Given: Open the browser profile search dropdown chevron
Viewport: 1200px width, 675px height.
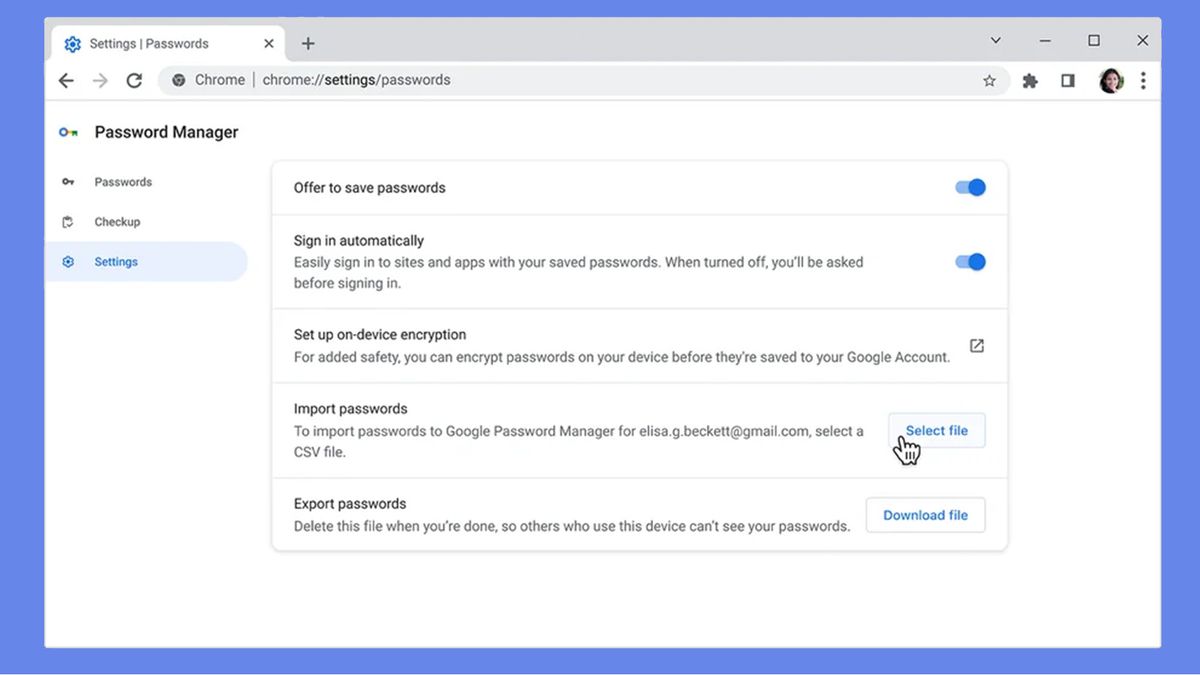Looking at the screenshot, I should tap(995, 40).
